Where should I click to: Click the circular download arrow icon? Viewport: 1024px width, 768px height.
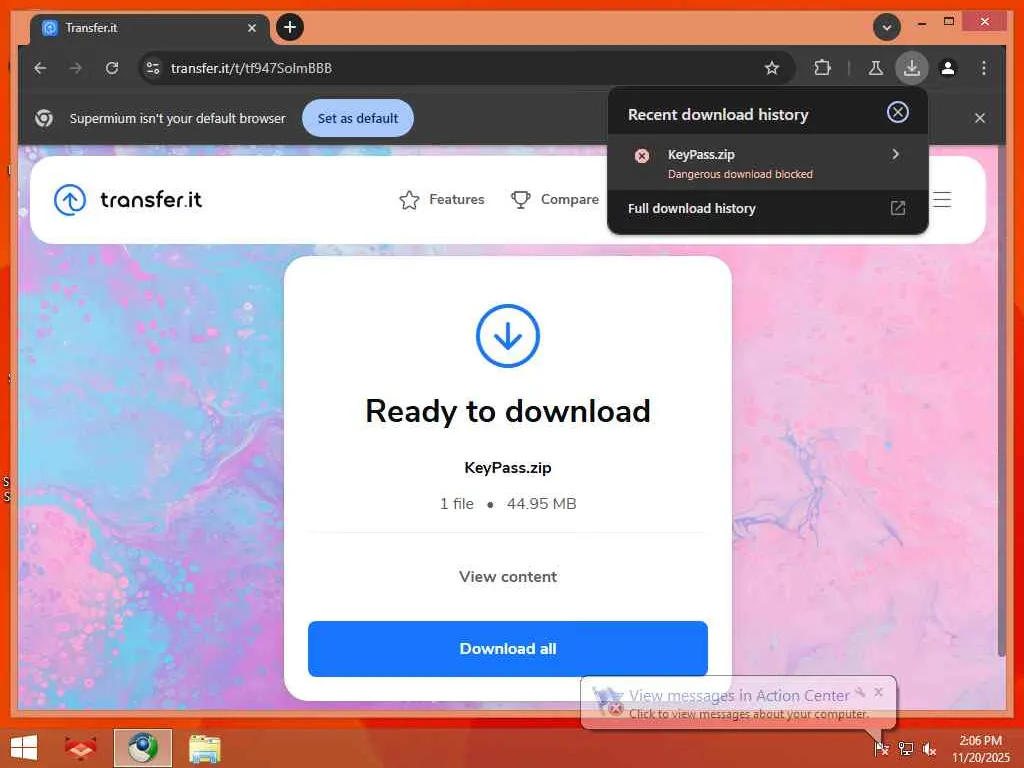[507, 336]
